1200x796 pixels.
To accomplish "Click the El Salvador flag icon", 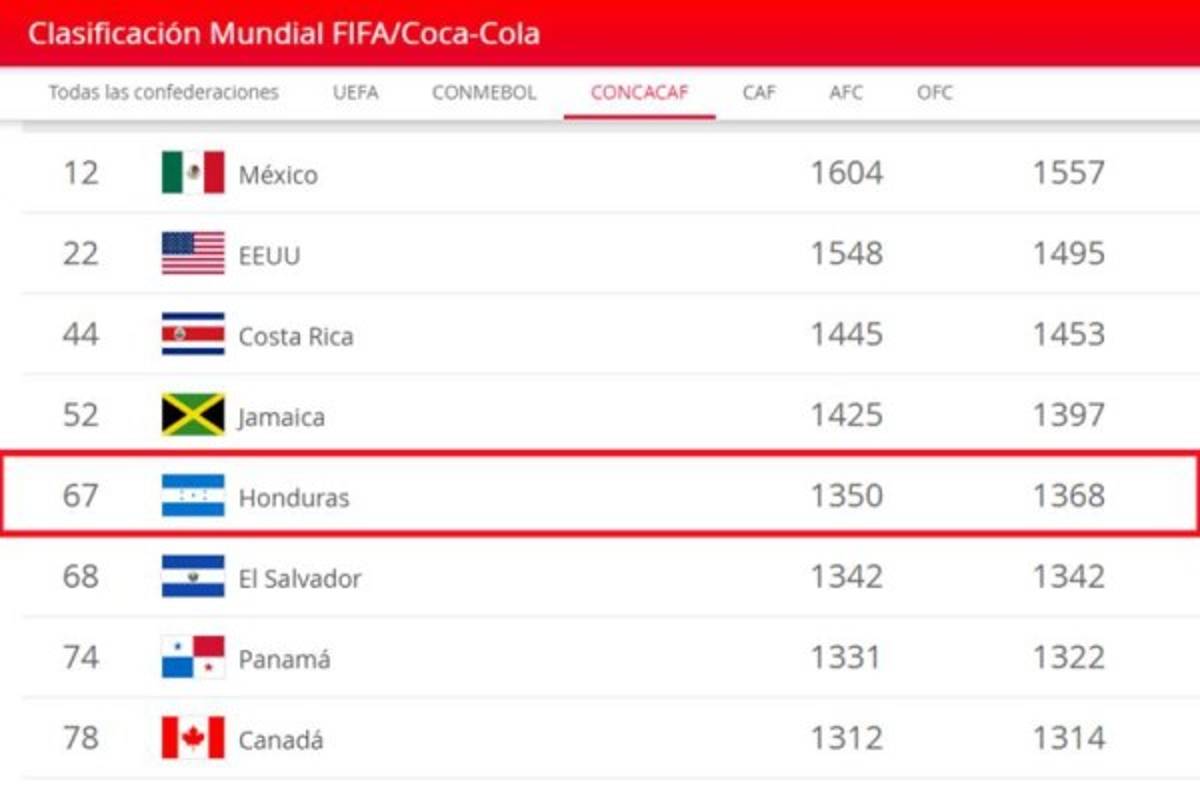I will 193,577.
